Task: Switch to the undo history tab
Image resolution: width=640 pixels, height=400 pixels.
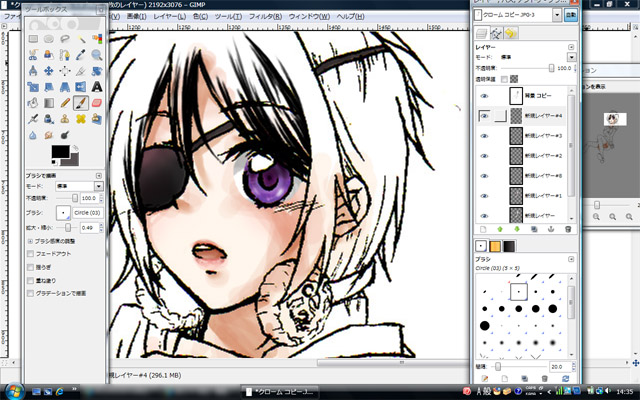Action: (x=510, y=33)
